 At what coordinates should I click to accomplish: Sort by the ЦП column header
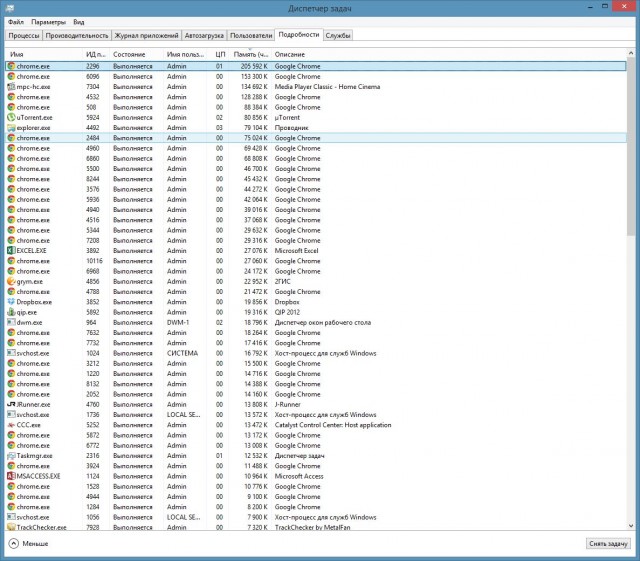(x=218, y=54)
